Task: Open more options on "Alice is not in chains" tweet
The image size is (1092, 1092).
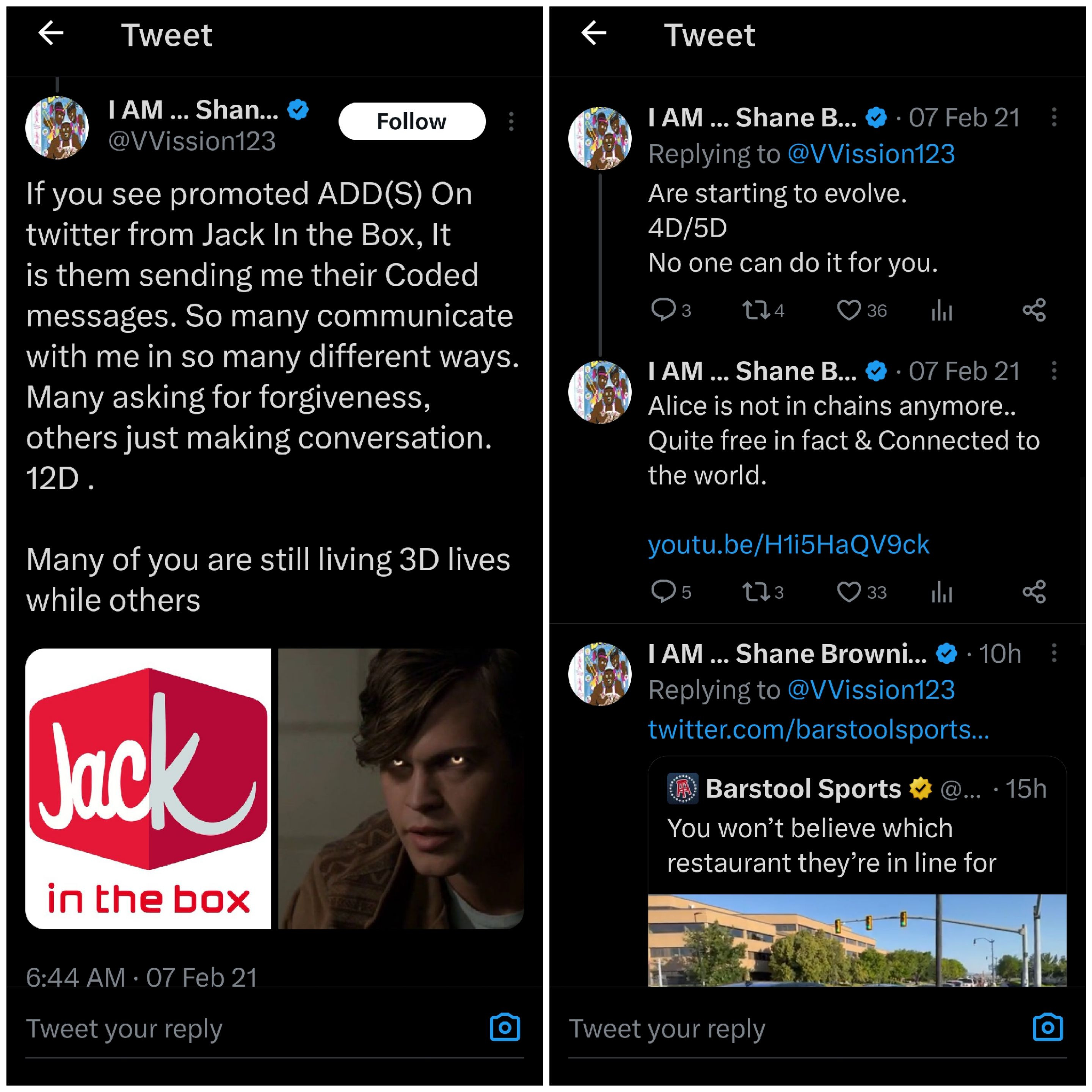Action: [x=1054, y=371]
